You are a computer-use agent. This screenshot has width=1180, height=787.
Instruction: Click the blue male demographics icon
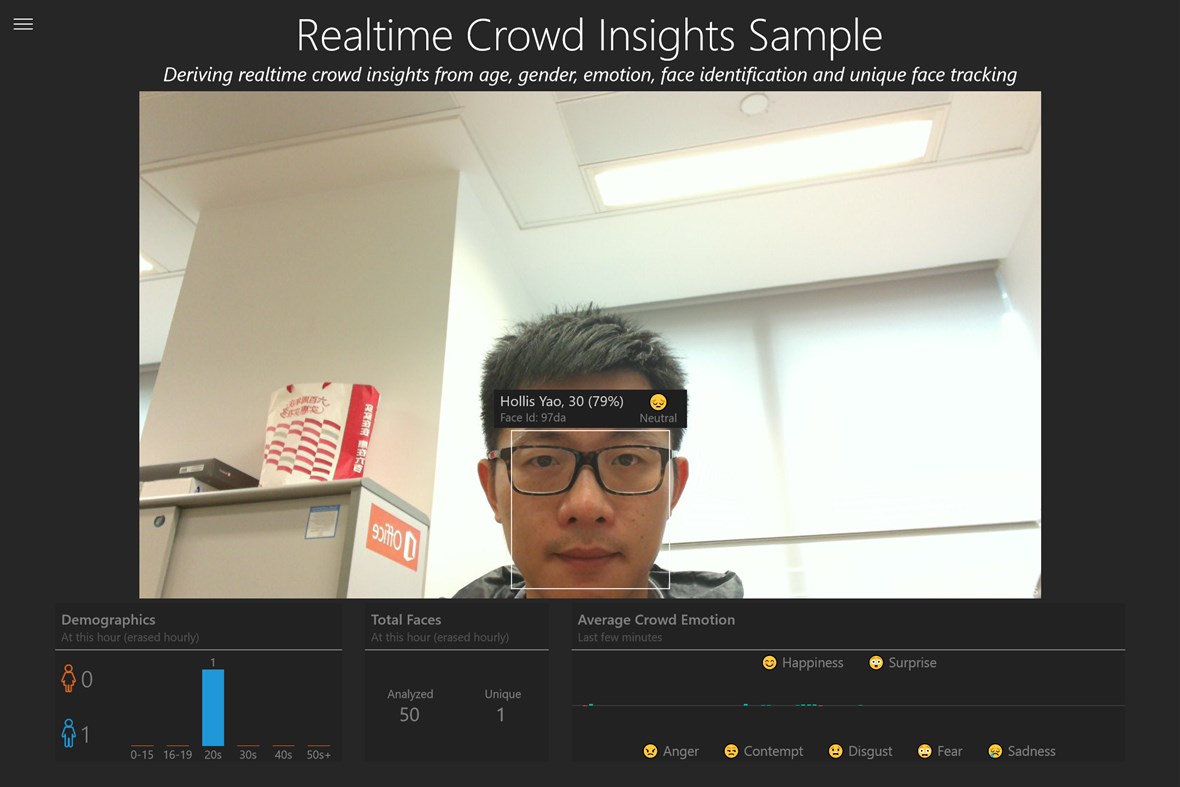point(71,730)
